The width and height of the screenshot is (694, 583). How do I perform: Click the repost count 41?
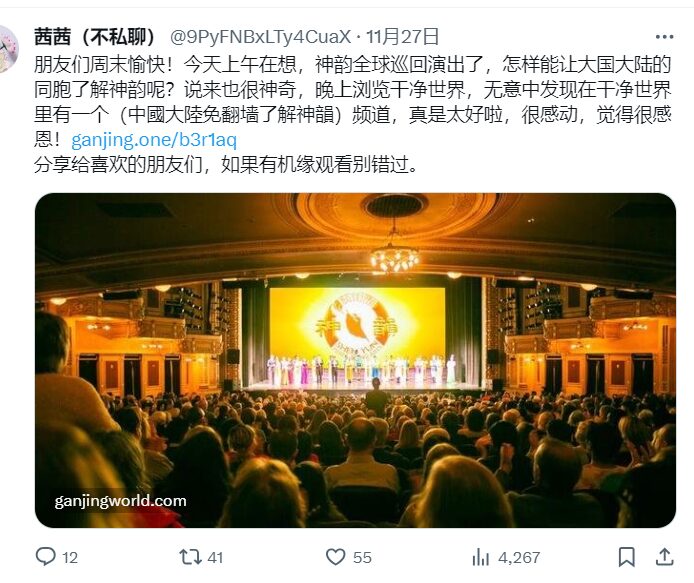(215, 557)
